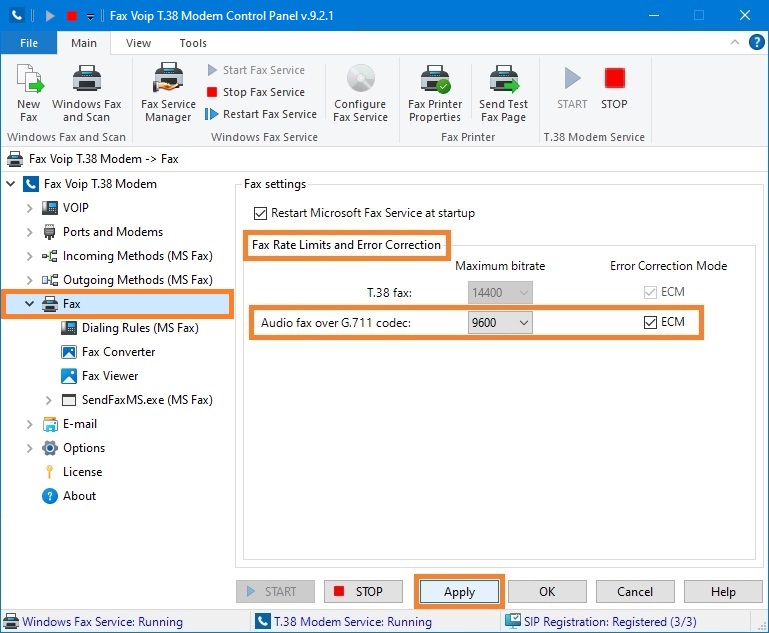Viewport: 769px width, 633px height.
Task: Click the bottom STOP button
Action: click(x=363, y=592)
